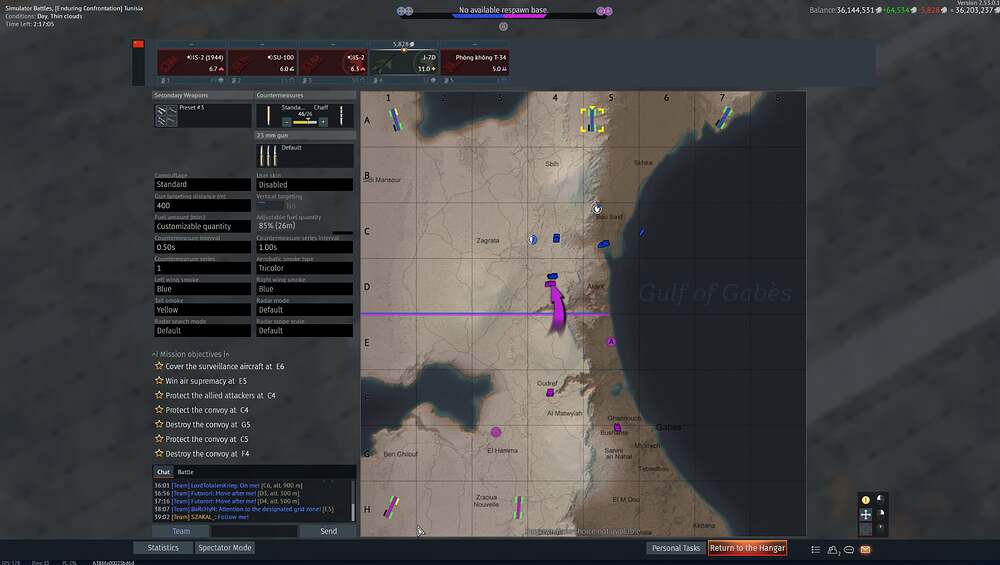Viewport: 1000px width, 565px height.
Task: Toggle the Vertical targeting switch
Action: [x=270, y=206]
